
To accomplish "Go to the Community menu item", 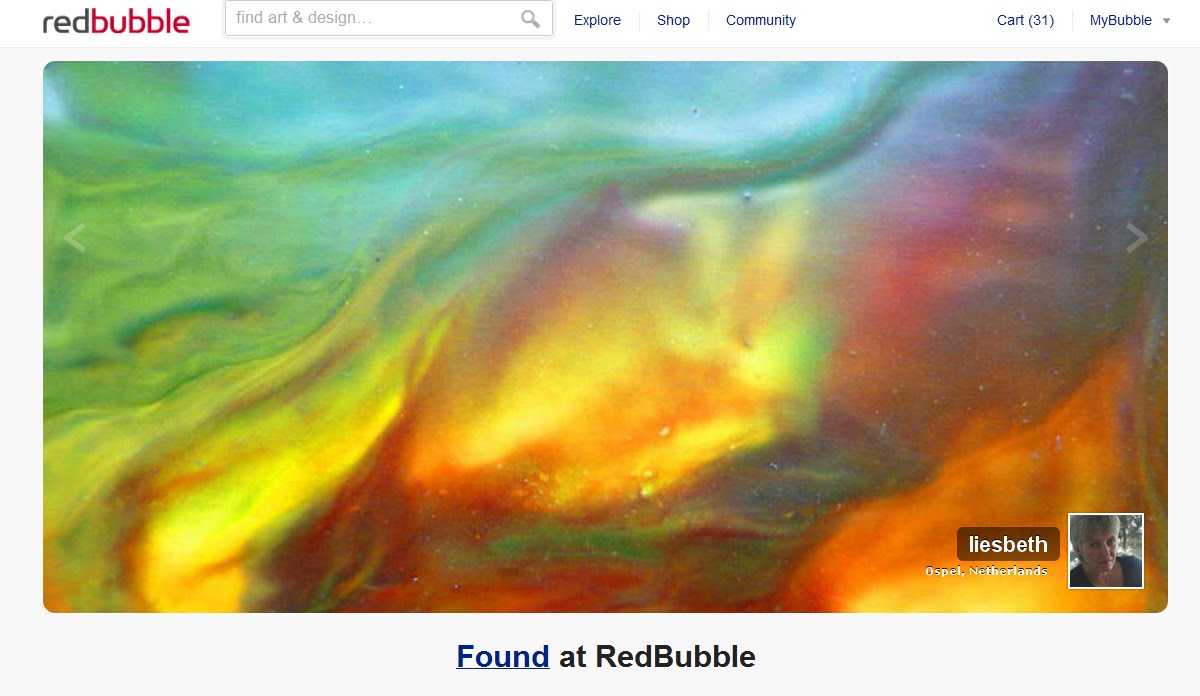I will coord(761,20).
